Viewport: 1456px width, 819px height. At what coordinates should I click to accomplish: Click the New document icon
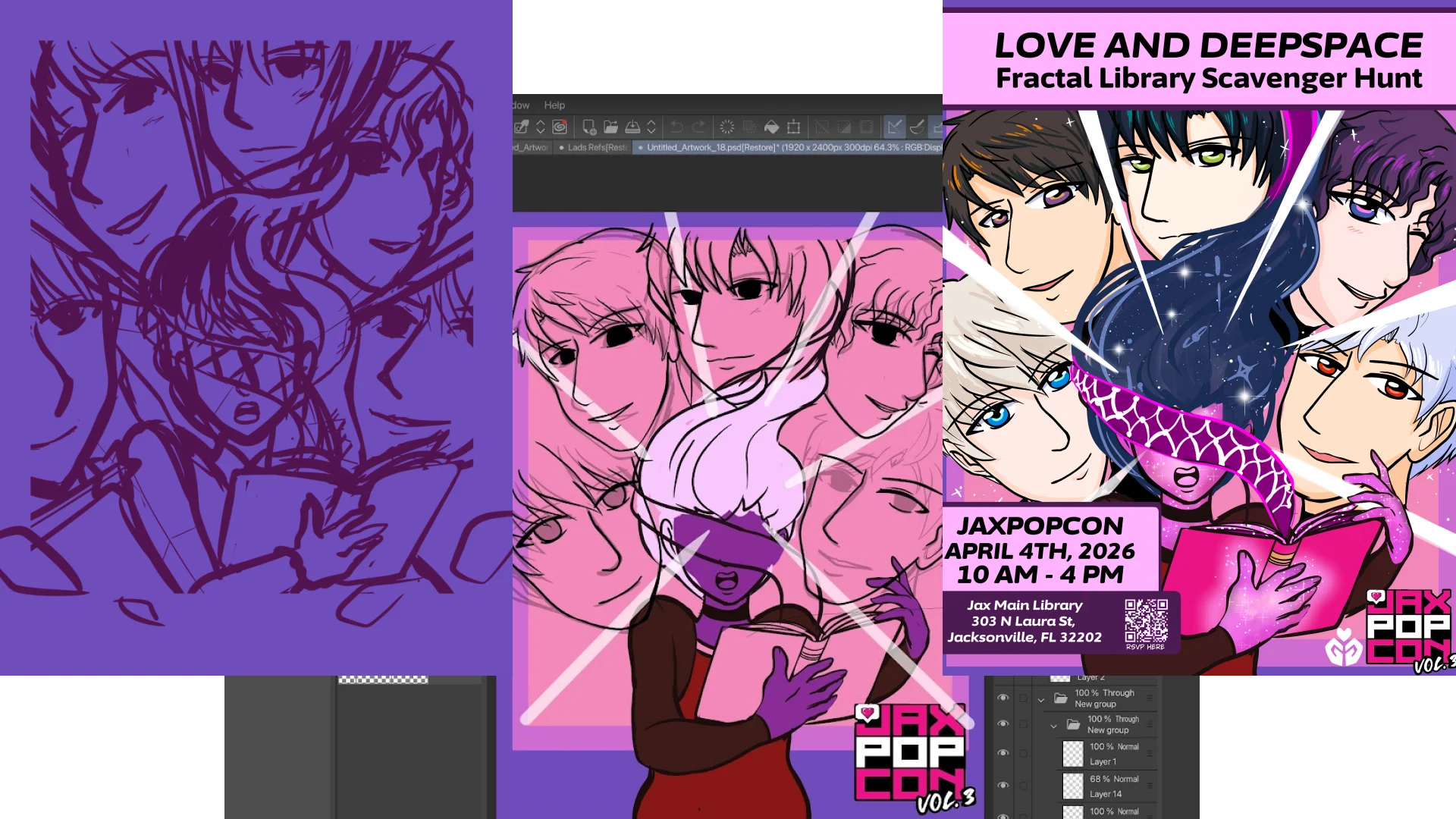pos(589,127)
